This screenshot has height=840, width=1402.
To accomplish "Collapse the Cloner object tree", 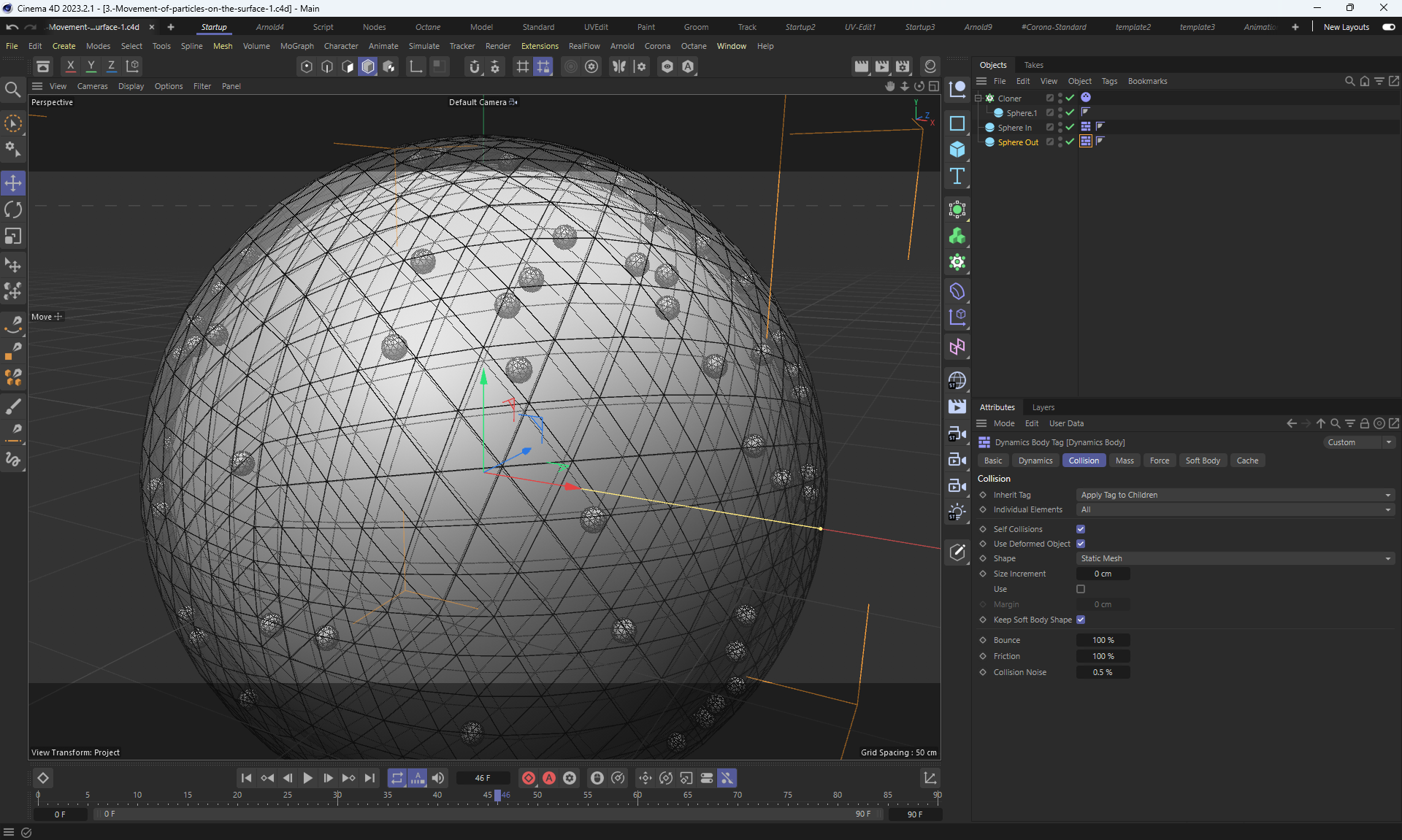I will click(978, 98).
